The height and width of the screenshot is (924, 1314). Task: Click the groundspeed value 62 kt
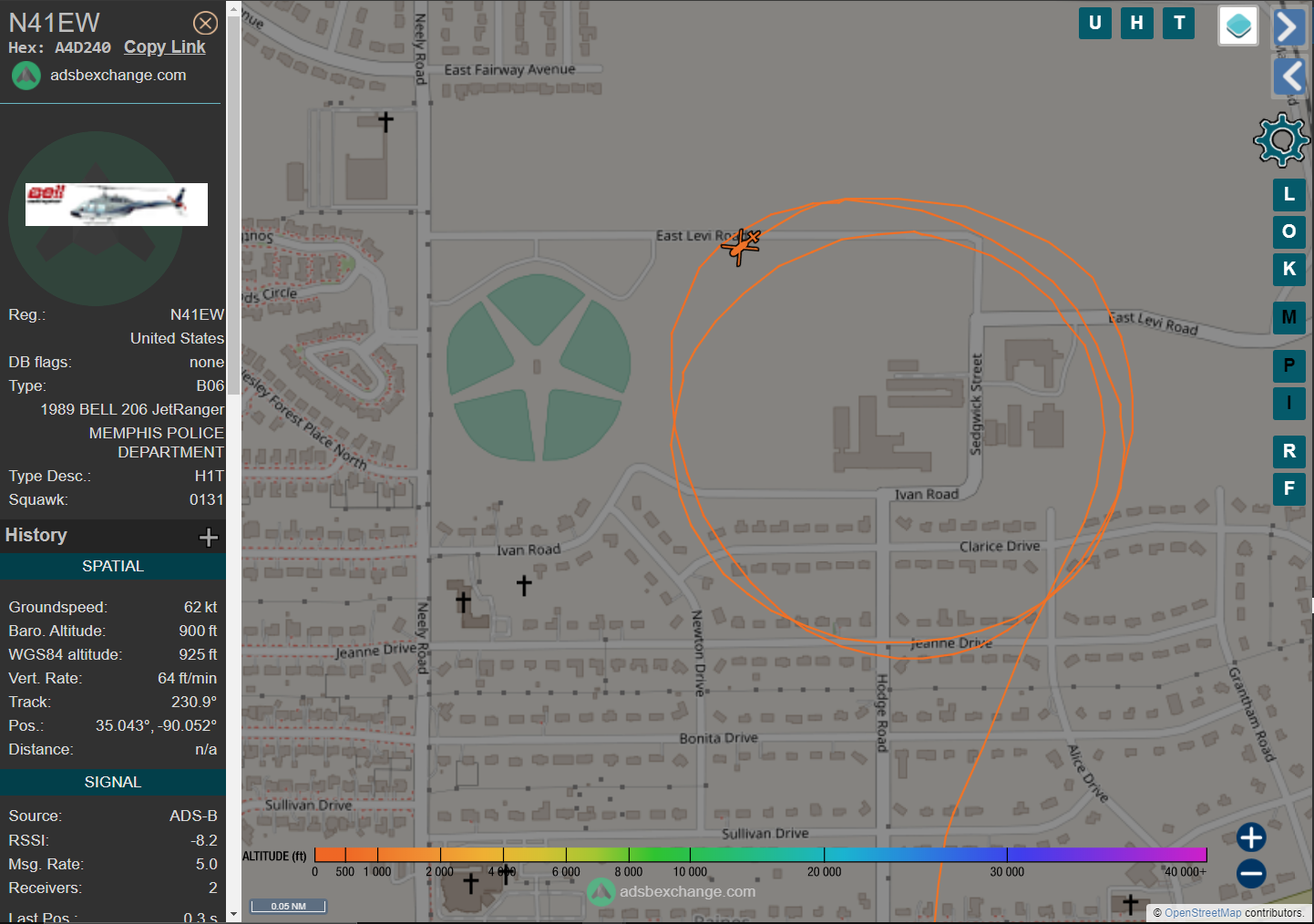200,607
